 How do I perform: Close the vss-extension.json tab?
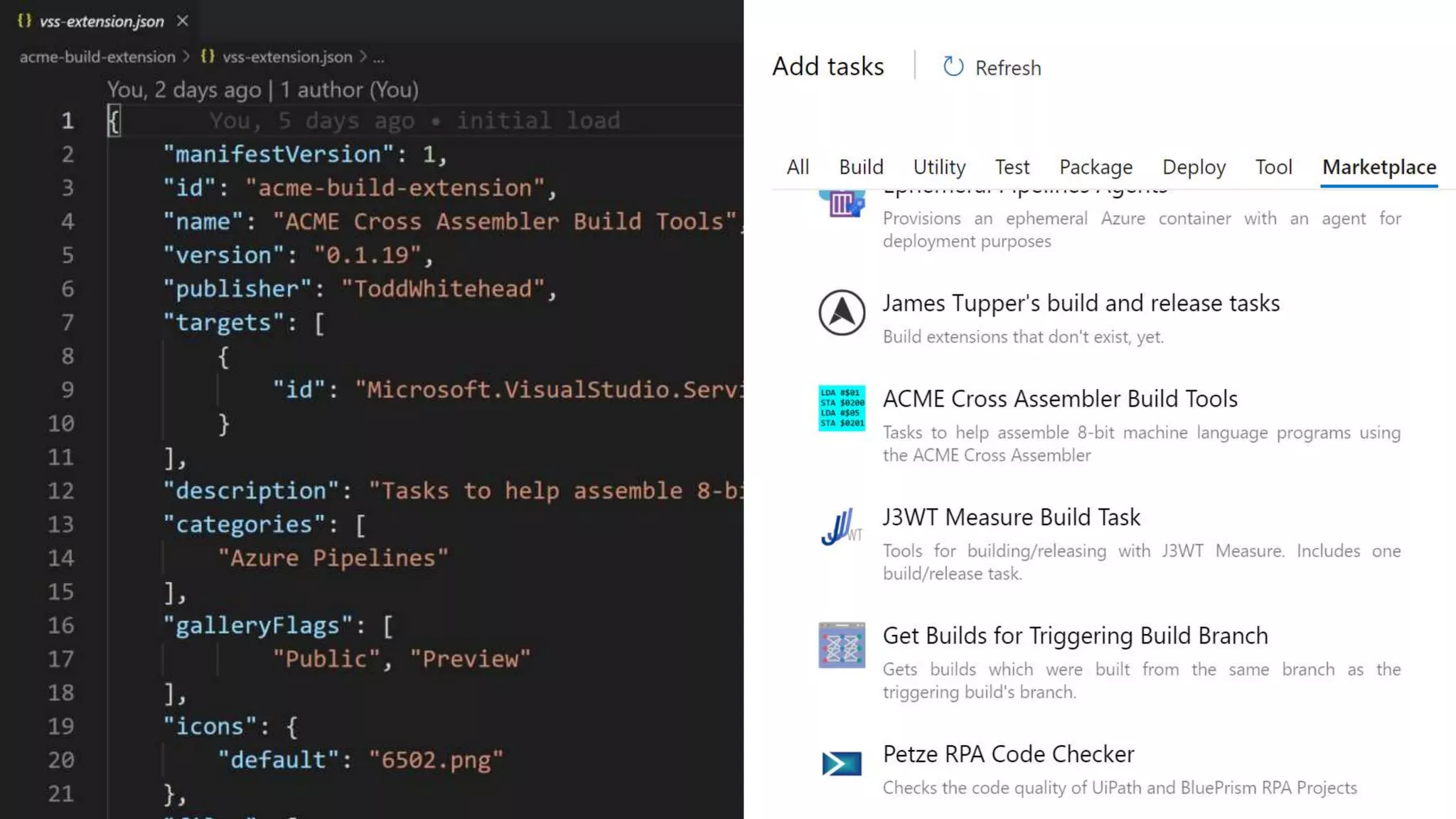click(x=183, y=21)
